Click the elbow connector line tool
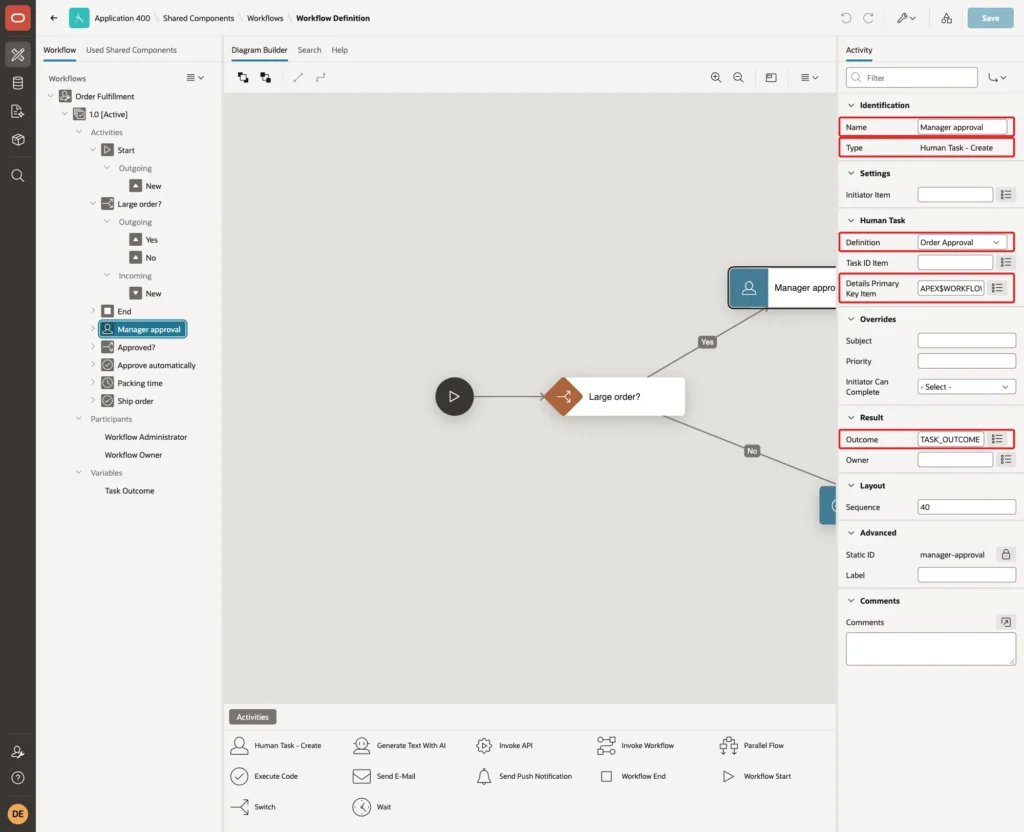The width and height of the screenshot is (1024, 832). (x=320, y=78)
